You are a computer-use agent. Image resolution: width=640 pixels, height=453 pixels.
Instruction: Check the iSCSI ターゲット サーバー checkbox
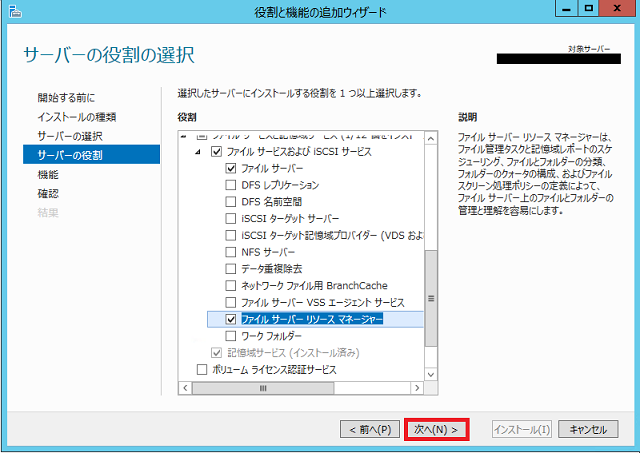click(x=232, y=218)
